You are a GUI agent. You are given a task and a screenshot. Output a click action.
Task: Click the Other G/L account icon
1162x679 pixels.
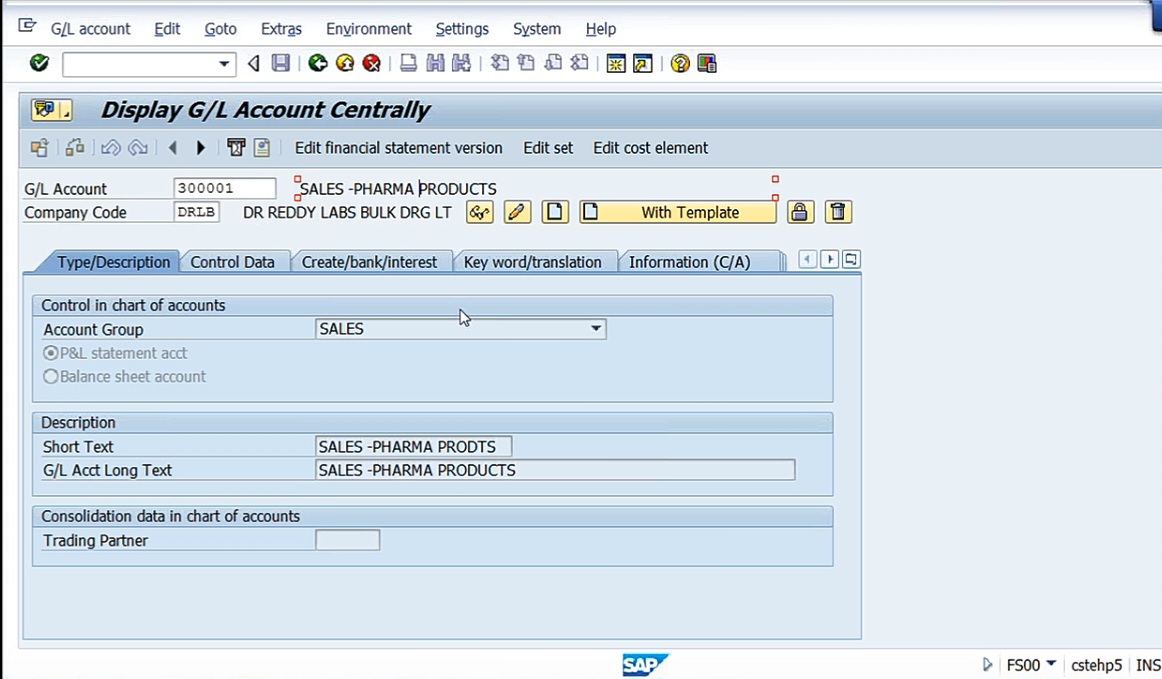click(39, 148)
